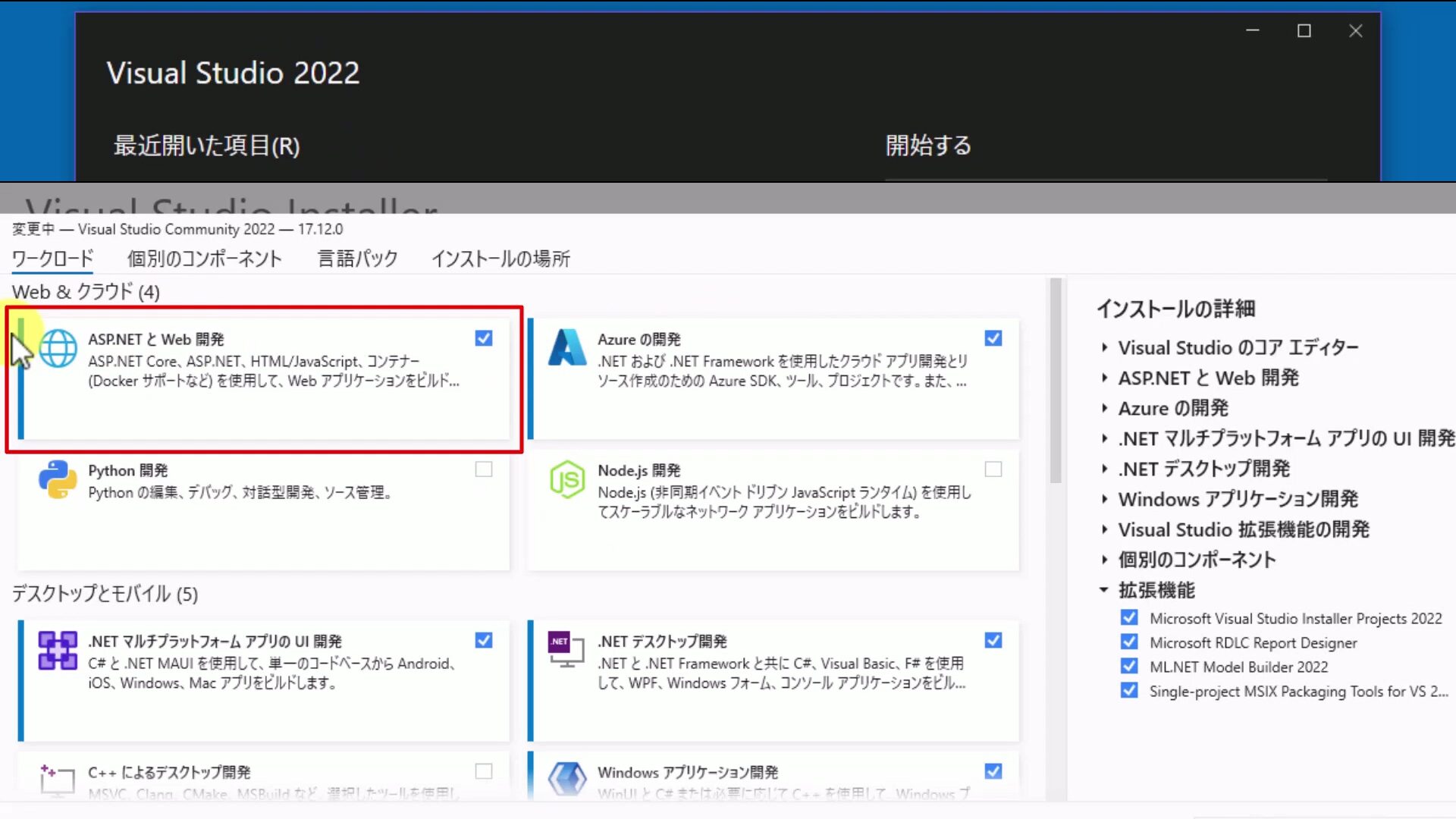Screen dimensions: 1456x819
Task: Uncheck Microsoft RDLC Report Designer extension
Action: tap(1129, 642)
